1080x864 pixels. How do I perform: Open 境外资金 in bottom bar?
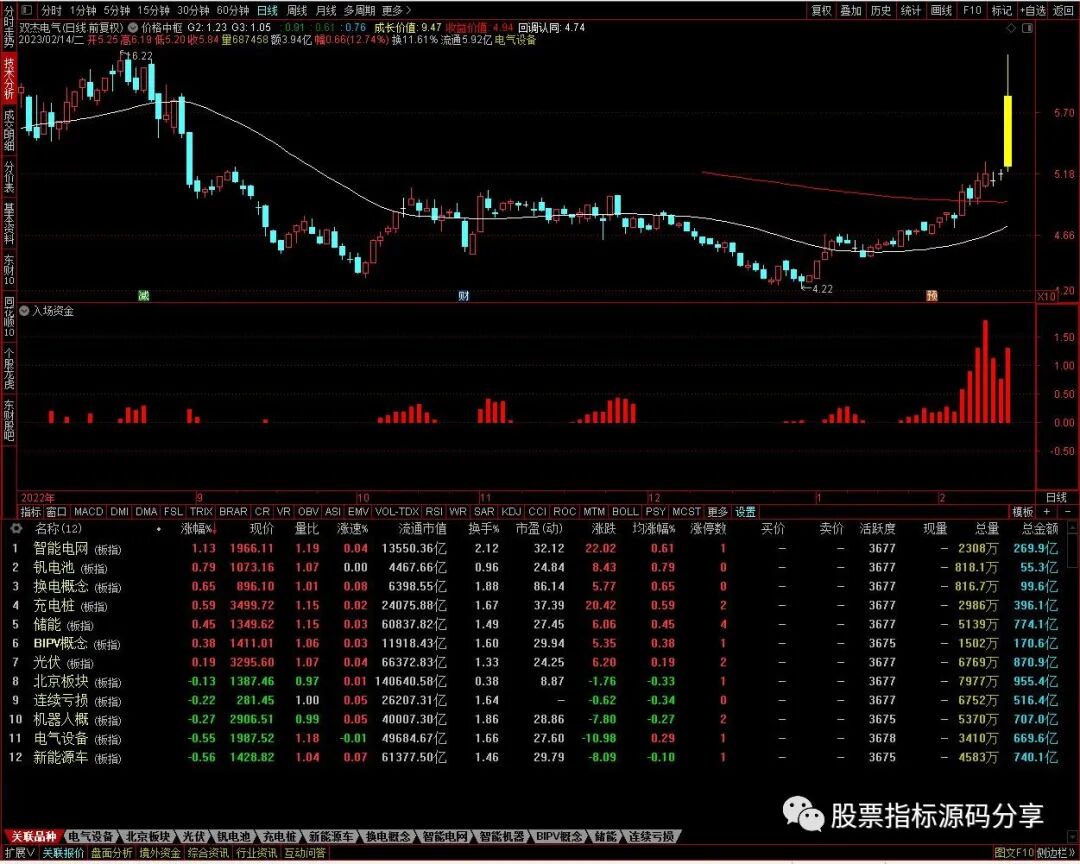click(160, 853)
